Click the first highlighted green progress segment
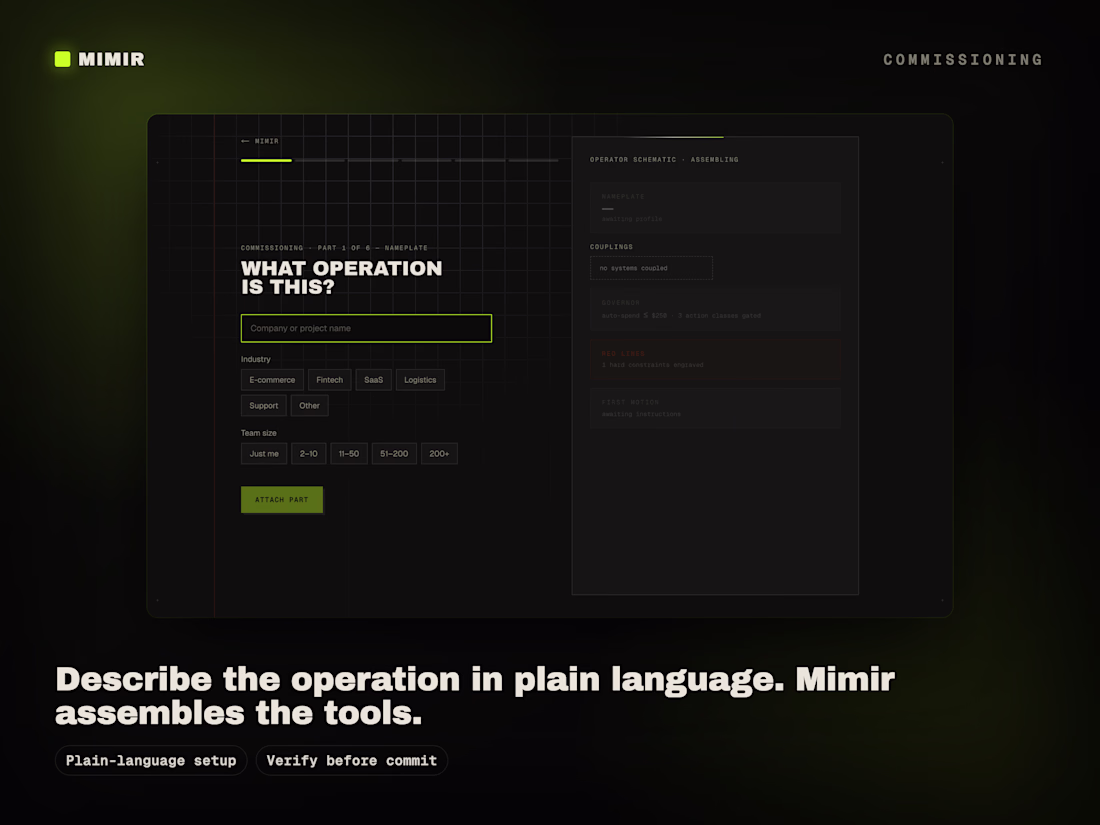Viewport: 1100px width, 825px height. (x=266, y=161)
